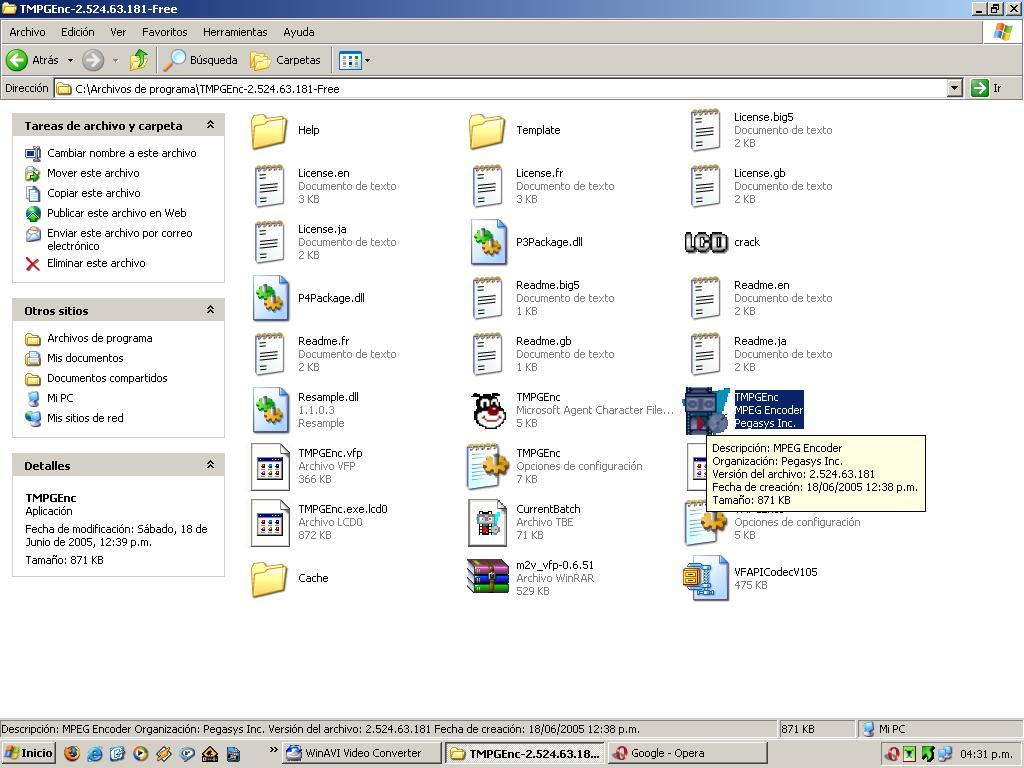1024x768 pixels.
Task: Go to Archivos de programa
Action: click(100, 338)
